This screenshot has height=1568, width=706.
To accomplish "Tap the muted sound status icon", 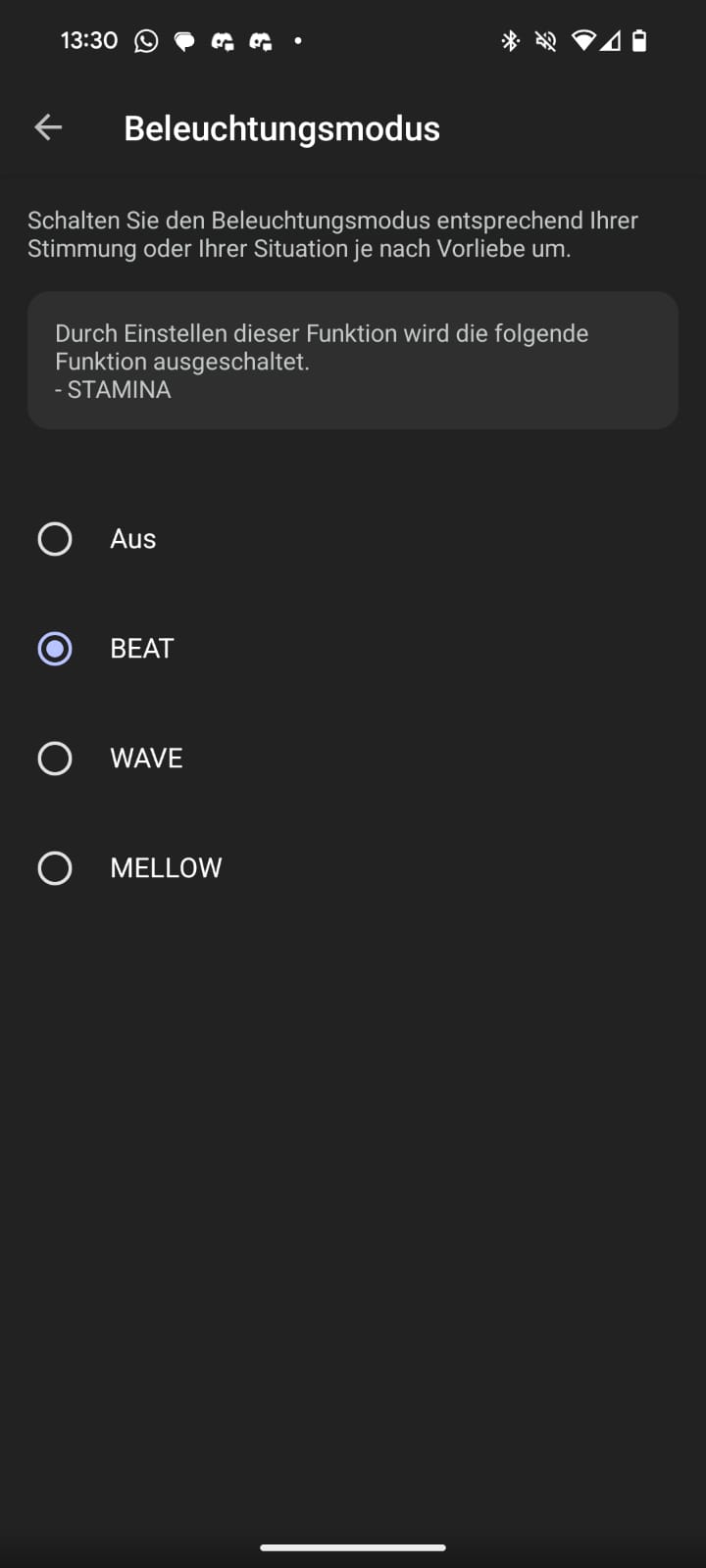I will (546, 41).
